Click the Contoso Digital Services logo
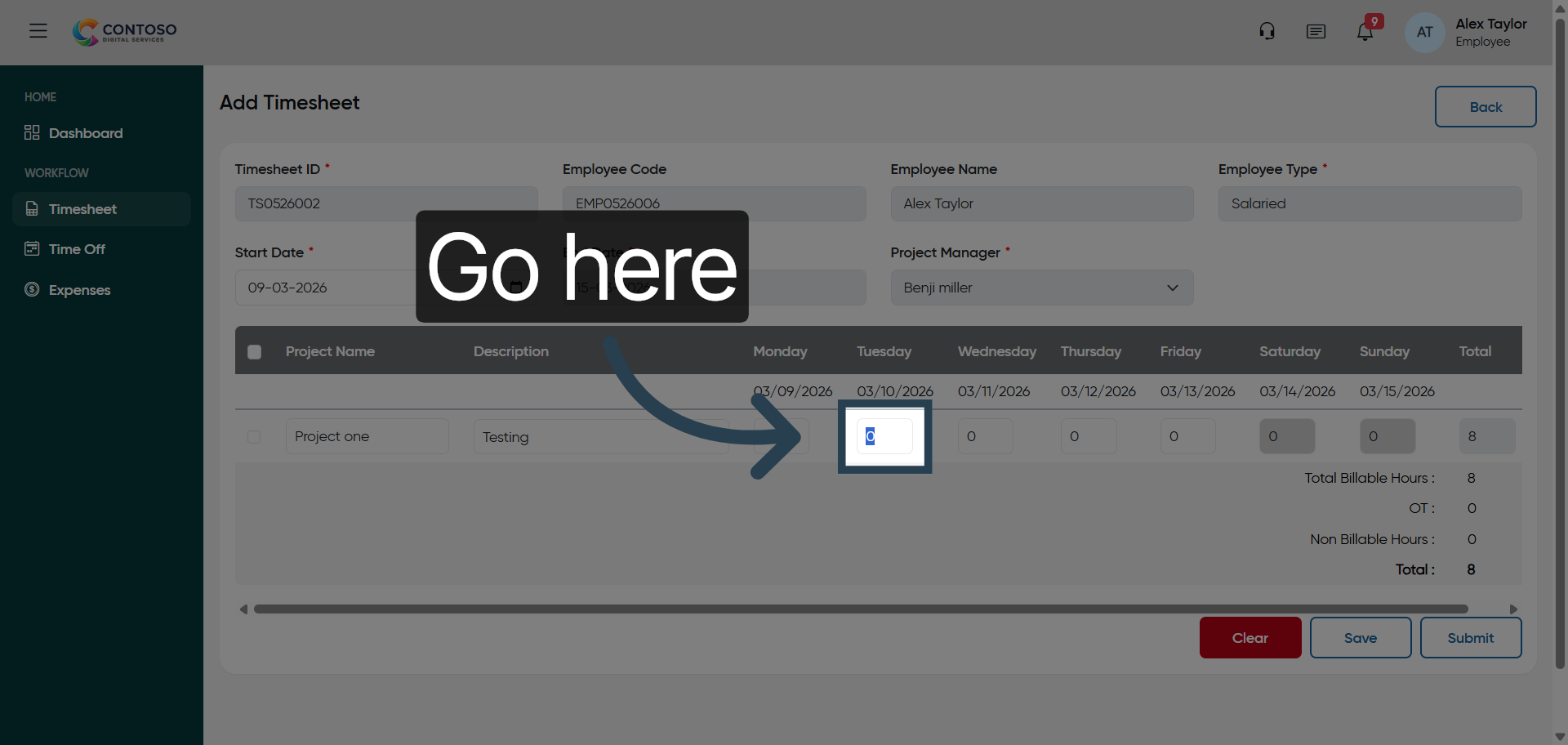This screenshot has height=745, width=1568. coord(123,32)
